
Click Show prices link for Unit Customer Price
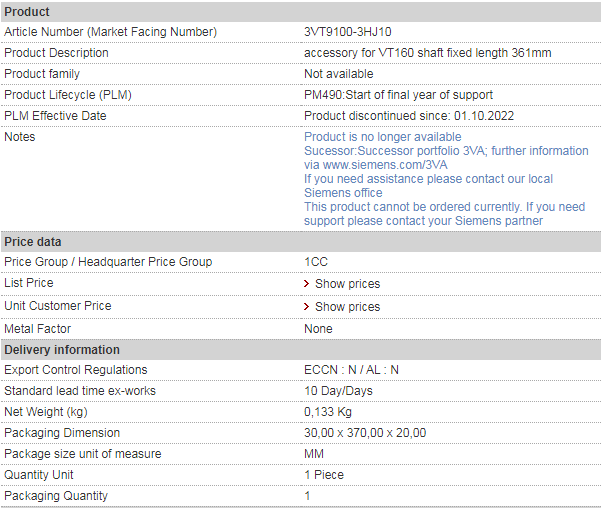pos(347,307)
